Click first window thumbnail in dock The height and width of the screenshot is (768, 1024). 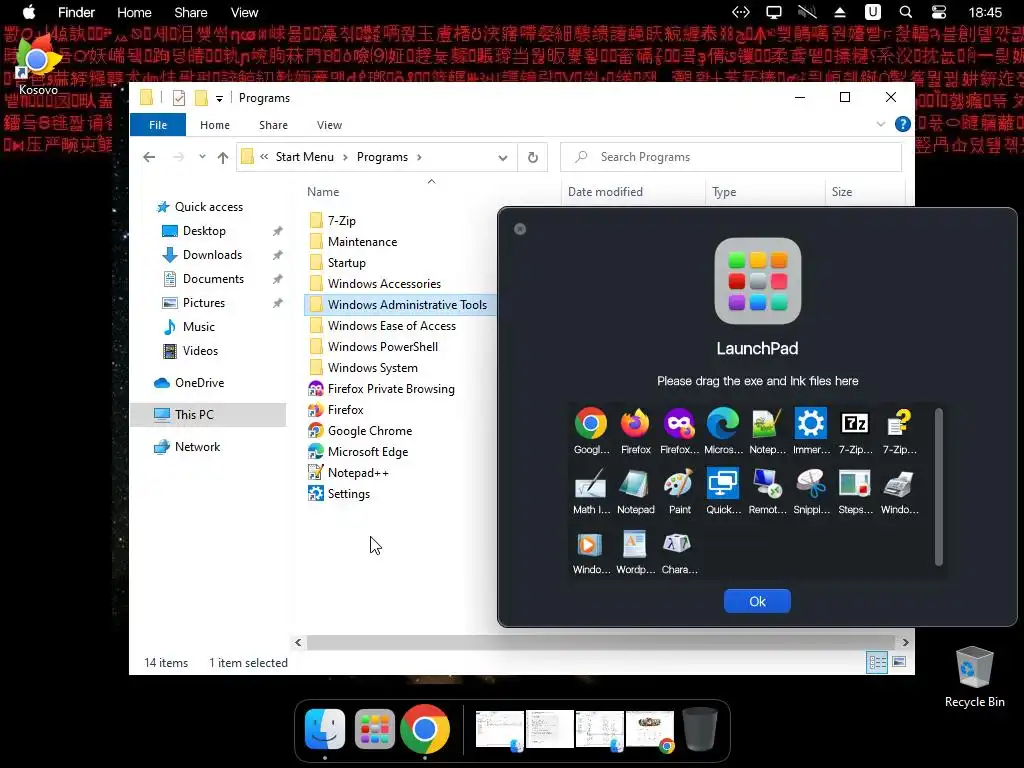[500, 729]
